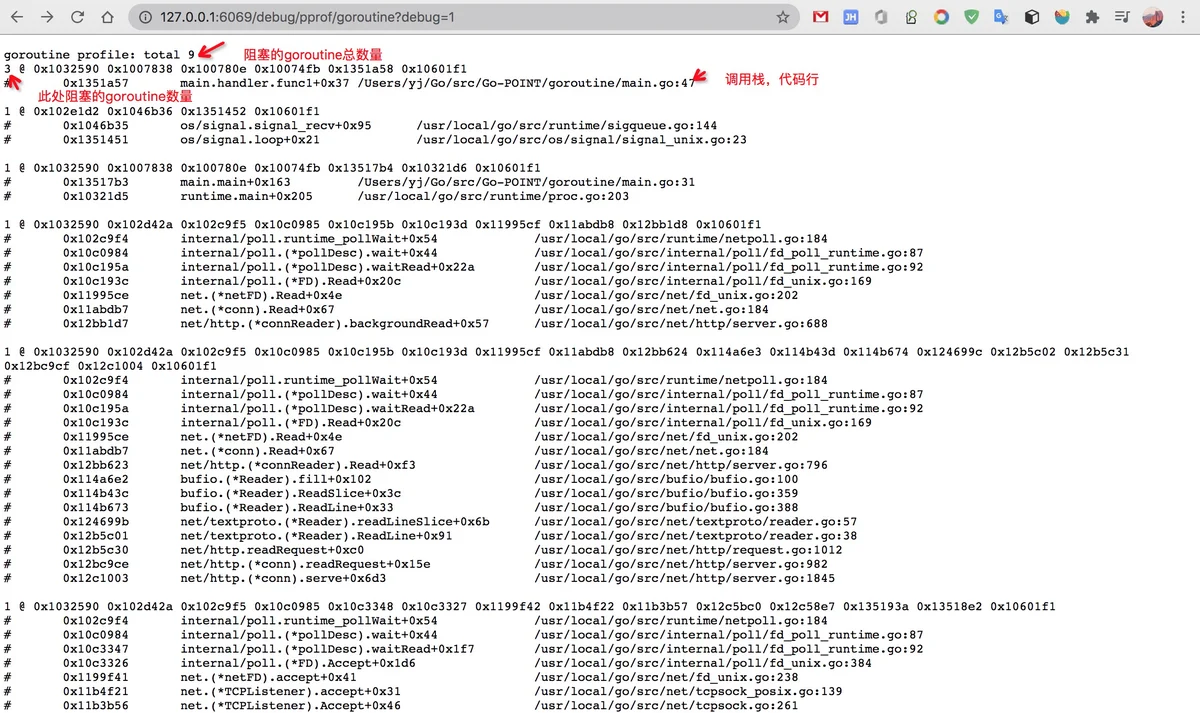Open the green shield adblock extension

coord(971,17)
